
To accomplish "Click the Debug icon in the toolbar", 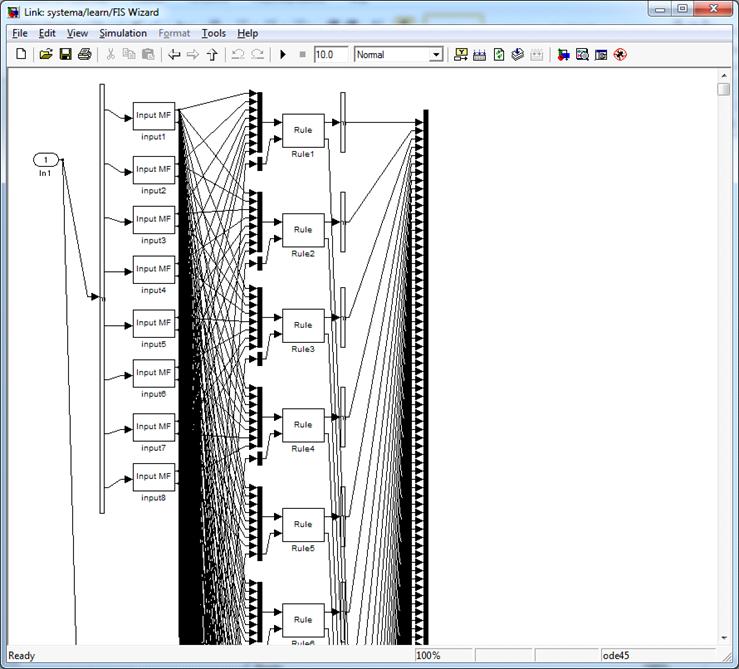I will pyautogui.click(x=620, y=55).
